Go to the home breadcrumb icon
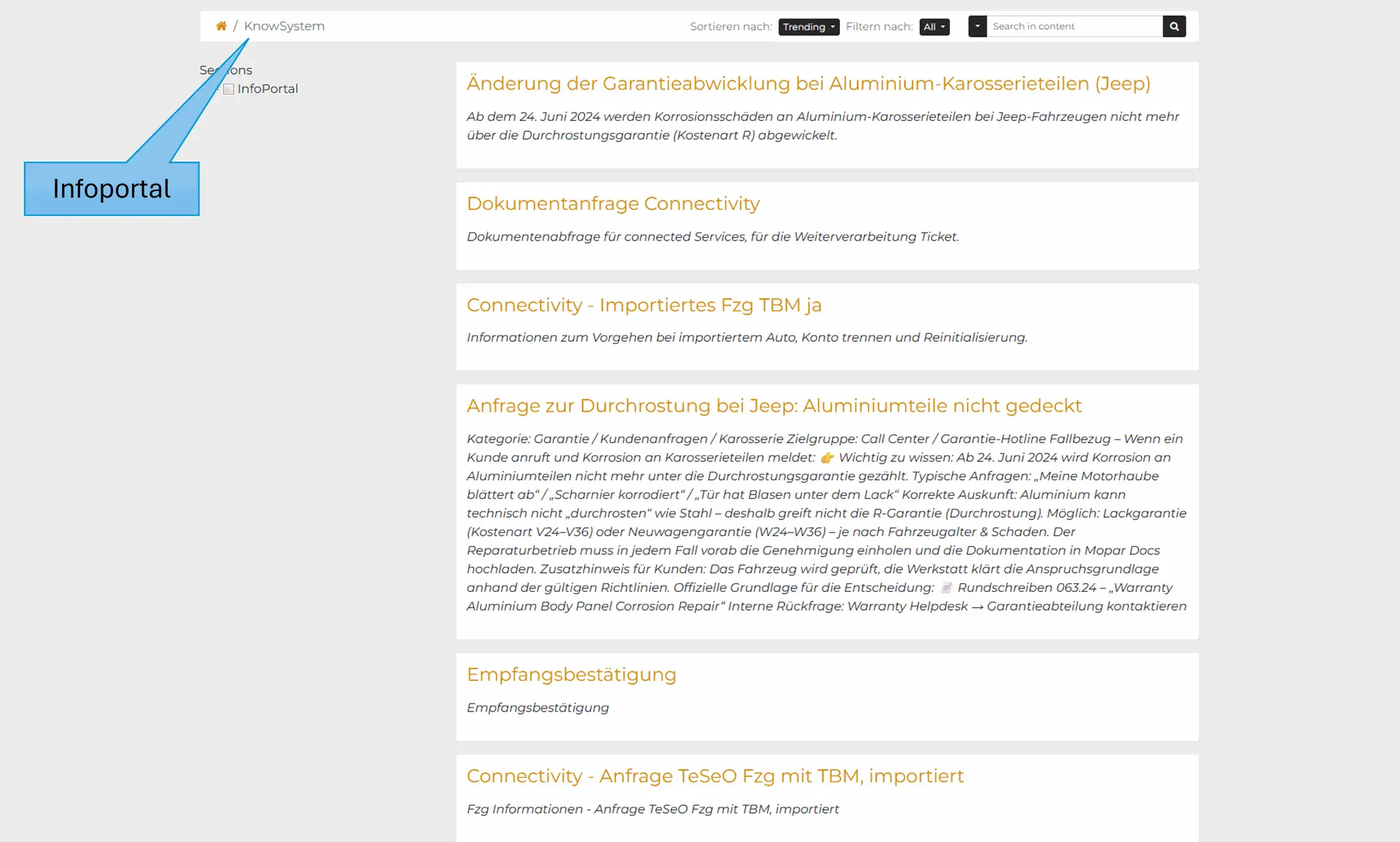This screenshot has width=1400, height=842. [x=221, y=26]
